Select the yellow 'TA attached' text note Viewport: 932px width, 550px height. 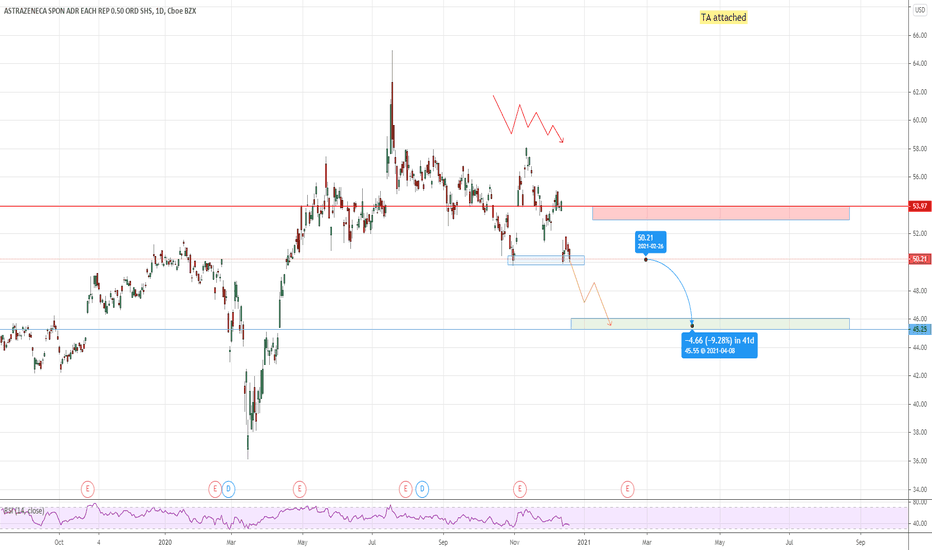723,17
